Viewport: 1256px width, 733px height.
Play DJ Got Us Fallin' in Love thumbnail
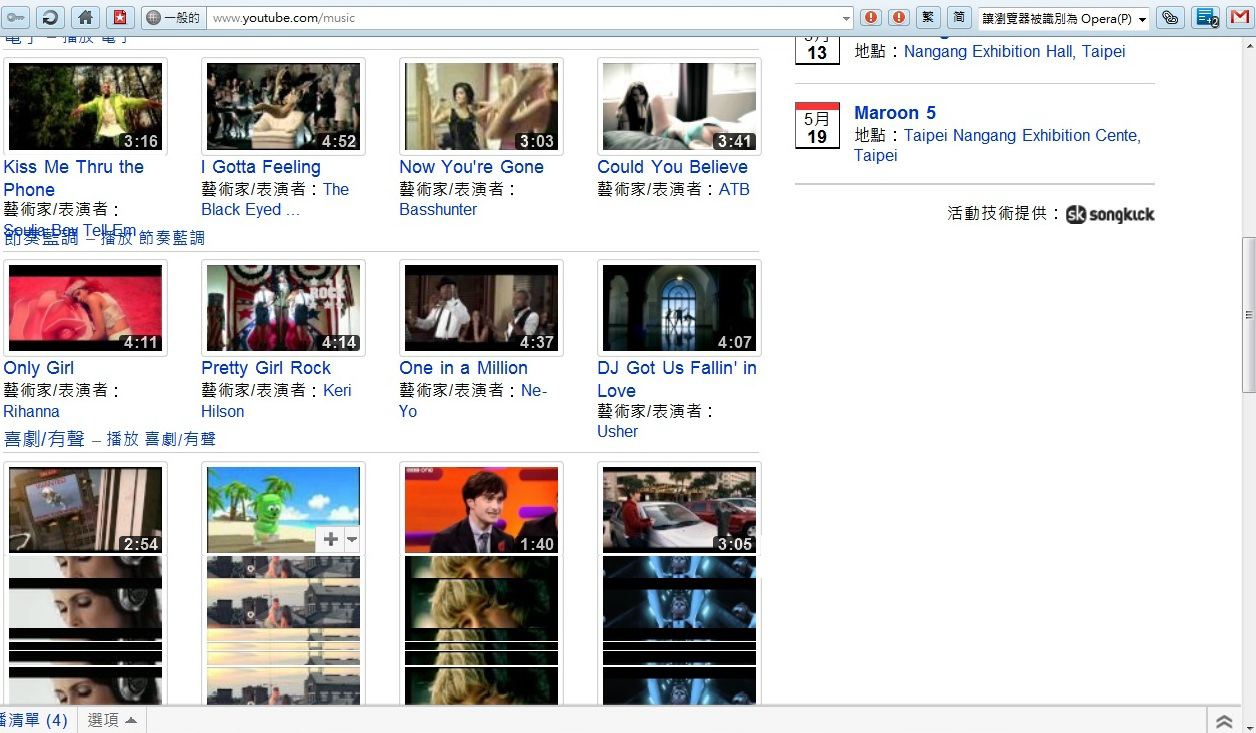pos(679,308)
